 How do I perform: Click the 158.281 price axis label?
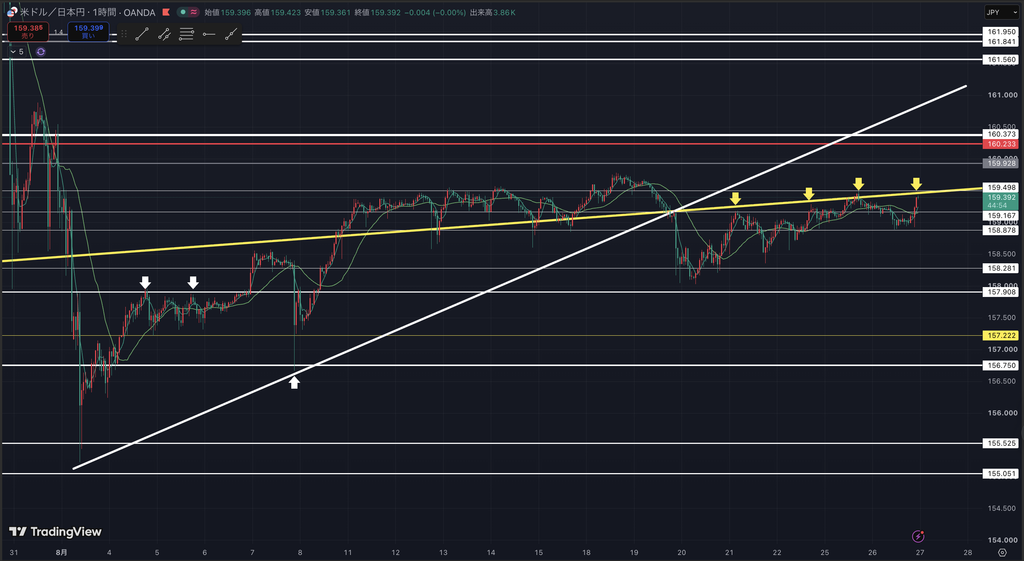point(1001,268)
